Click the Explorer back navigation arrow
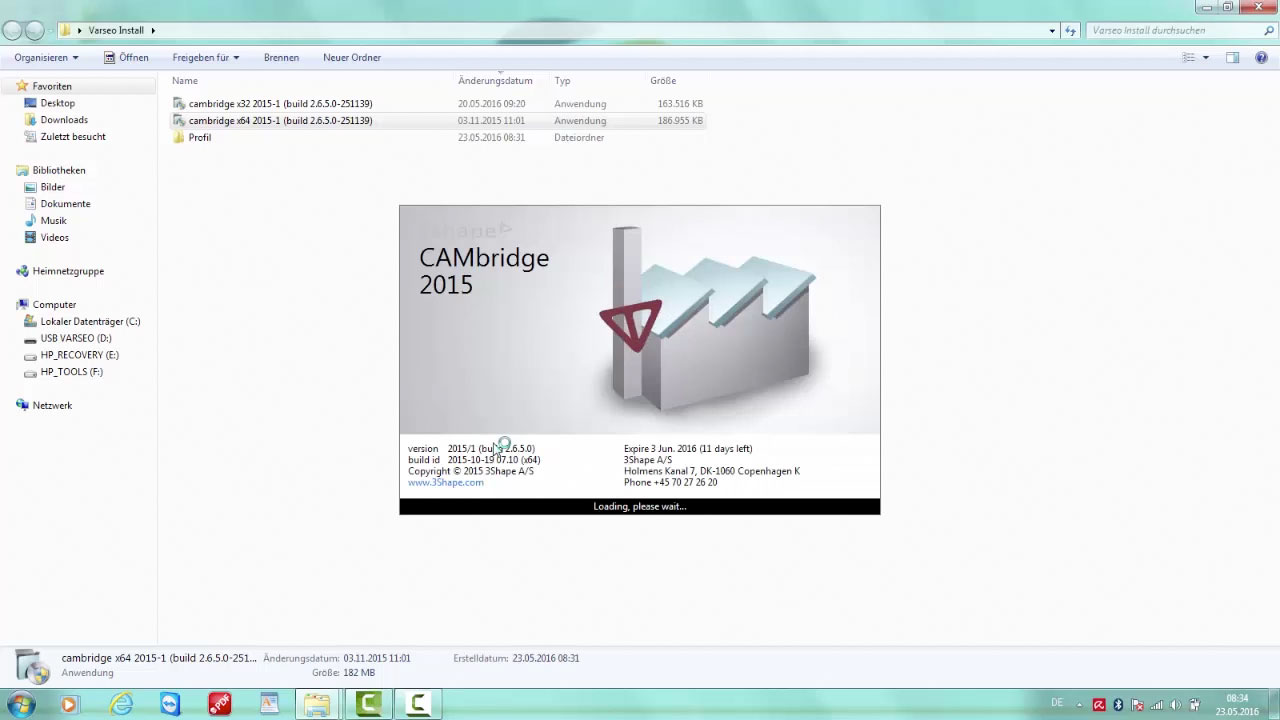The image size is (1280, 720). (x=13, y=31)
